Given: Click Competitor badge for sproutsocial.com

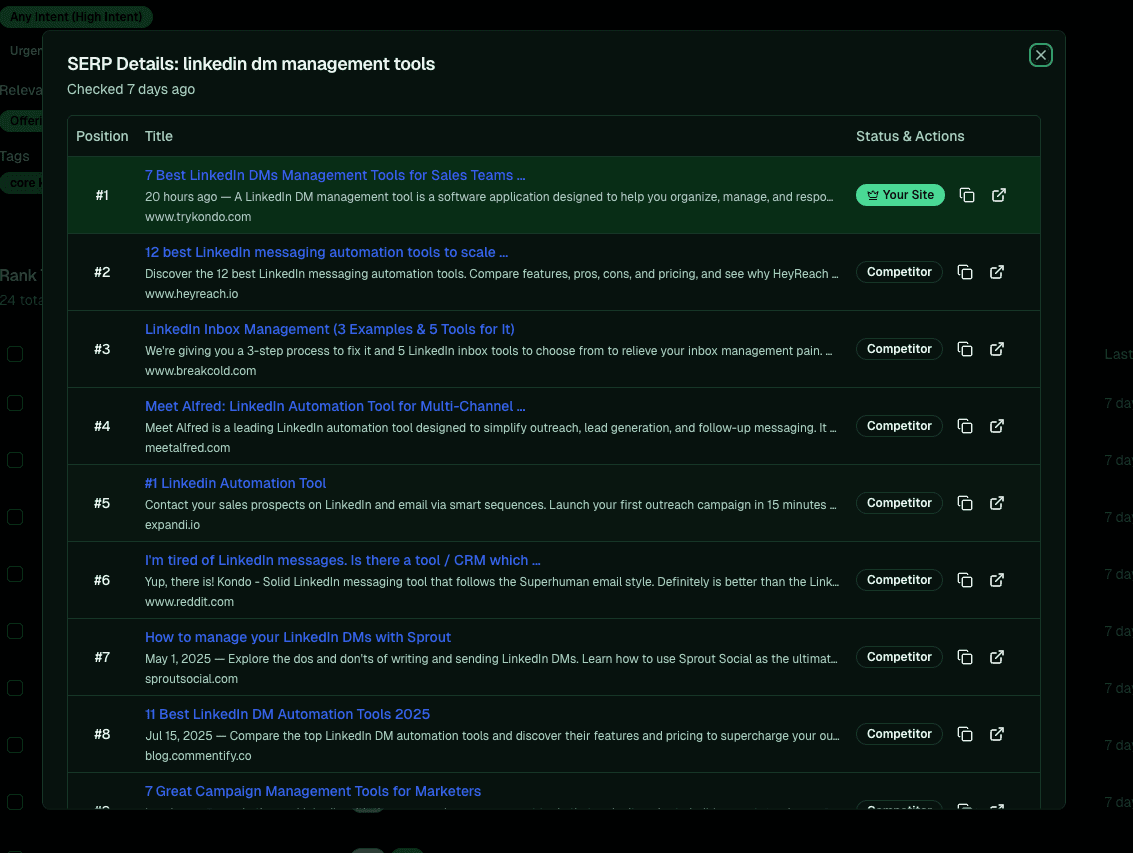Looking at the screenshot, I should [x=899, y=657].
